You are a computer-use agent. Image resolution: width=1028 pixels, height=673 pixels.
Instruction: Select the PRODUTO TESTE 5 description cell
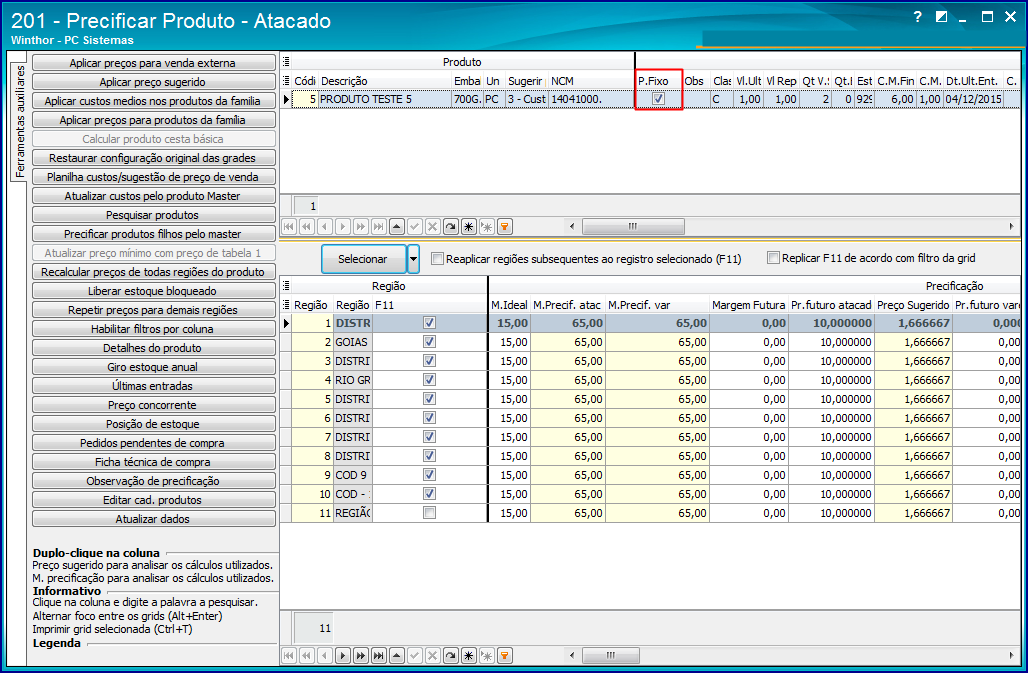coord(385,99)
